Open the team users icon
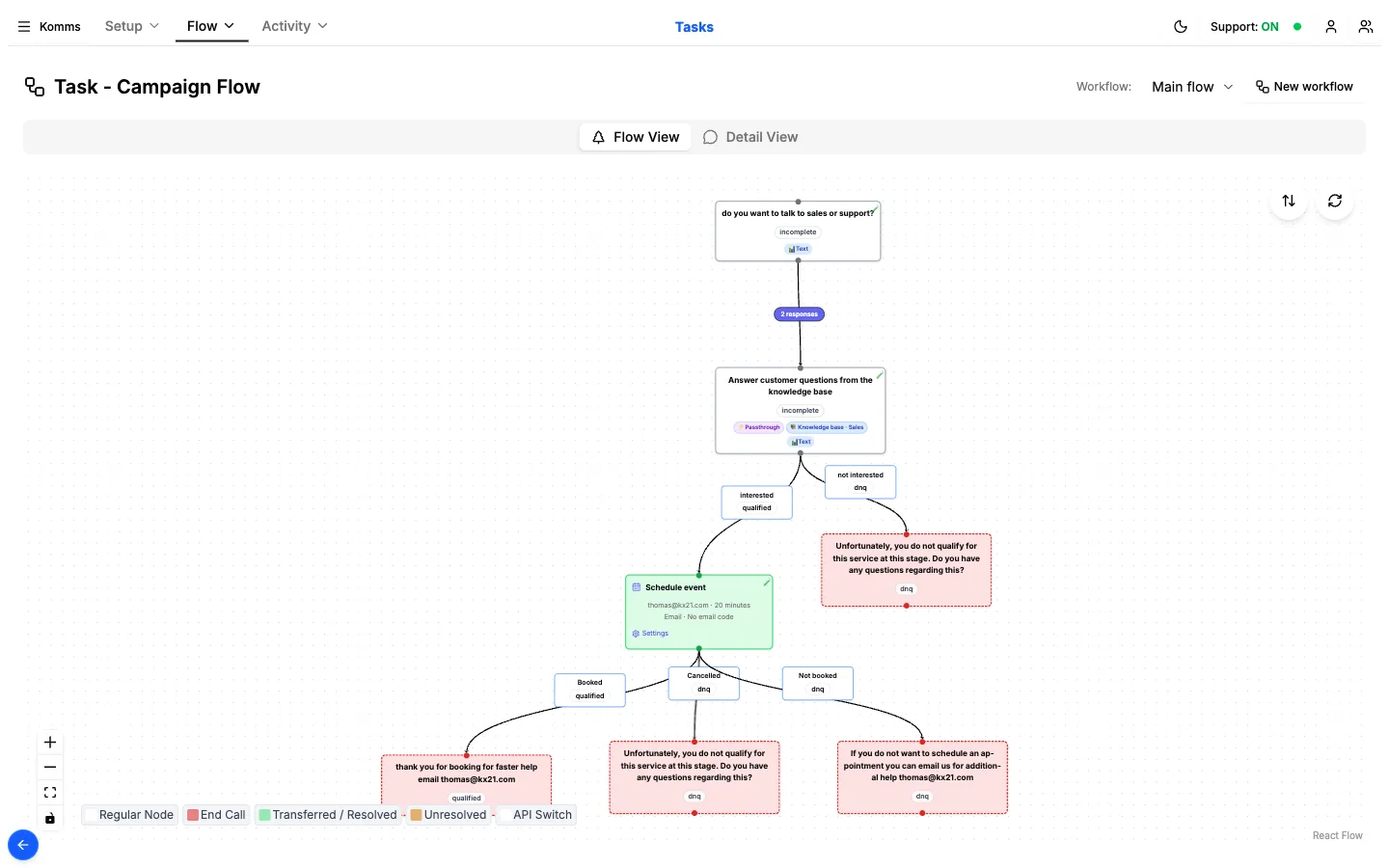 1366,27
